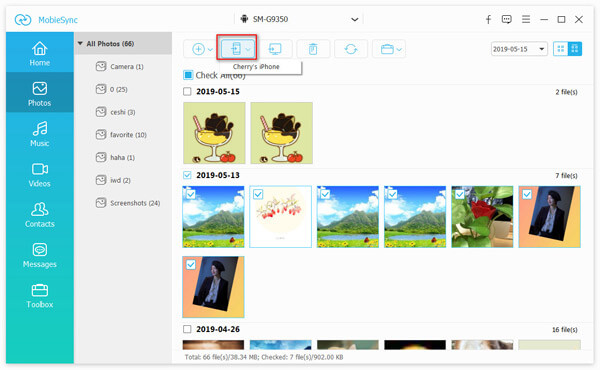Go to Contacts in the sidebar

pos(40,215)
